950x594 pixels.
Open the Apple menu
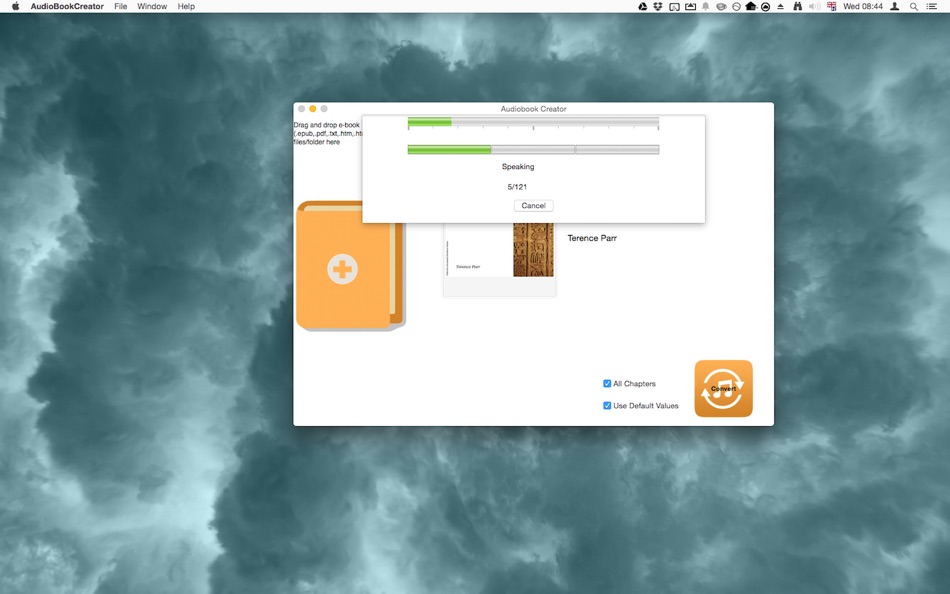[16, 6]
